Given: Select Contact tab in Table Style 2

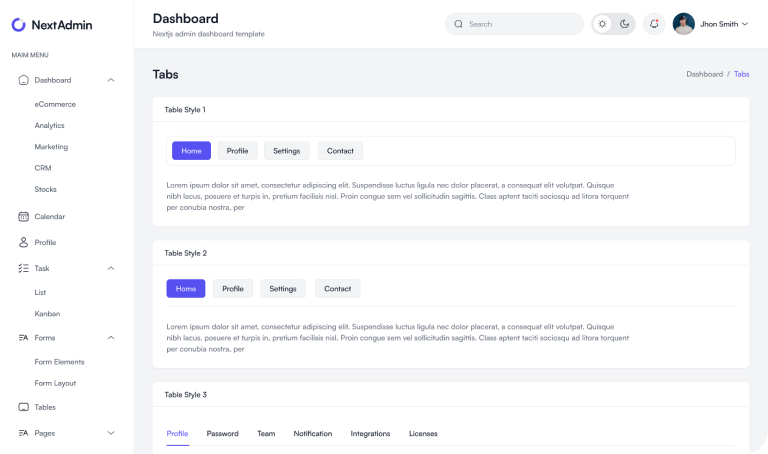Looking at the screenshot, I should (338, 289).
